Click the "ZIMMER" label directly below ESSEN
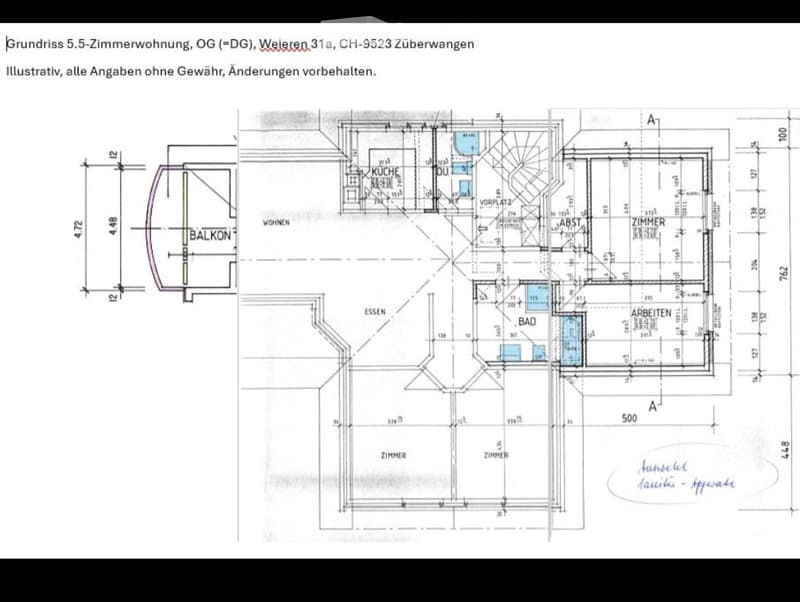The height and width of the screenshot is (602, 800). point(393,455)
